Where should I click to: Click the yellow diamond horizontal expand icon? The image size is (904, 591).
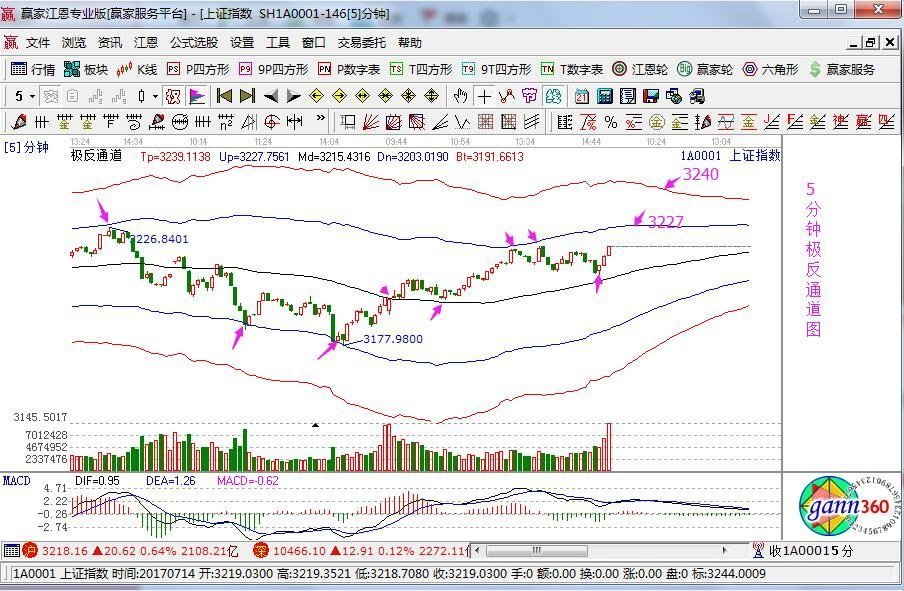pyautogui.click(x=363, y=96)
